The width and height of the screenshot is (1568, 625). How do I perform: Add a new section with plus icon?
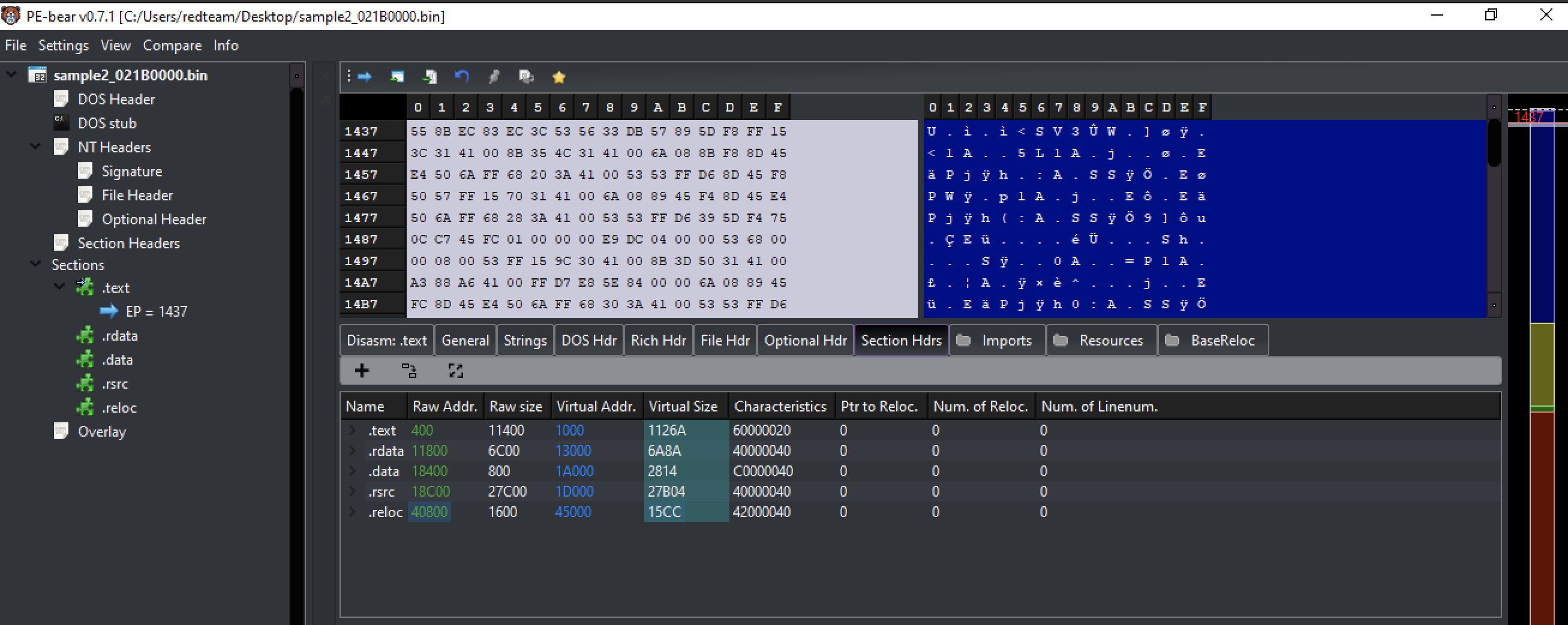click(362, 371)
